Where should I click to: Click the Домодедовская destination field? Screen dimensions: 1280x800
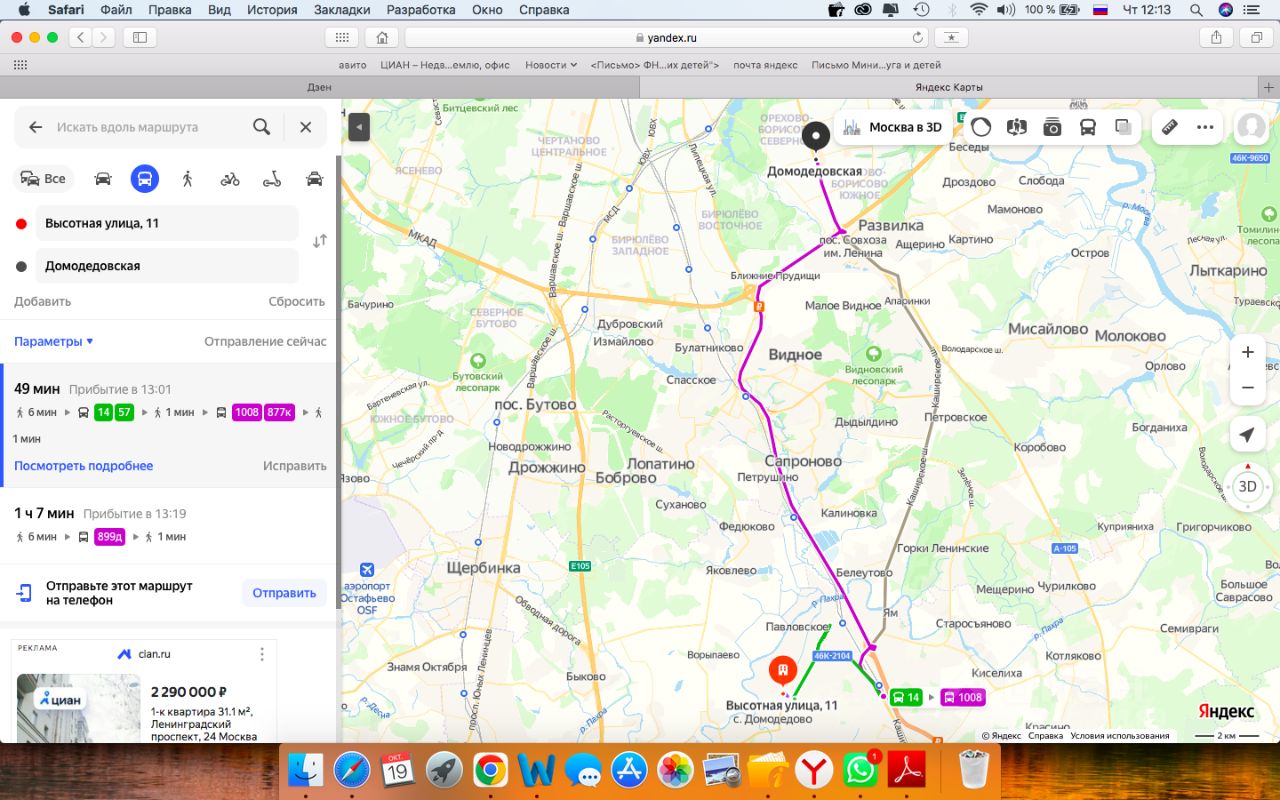pos(167,266)
